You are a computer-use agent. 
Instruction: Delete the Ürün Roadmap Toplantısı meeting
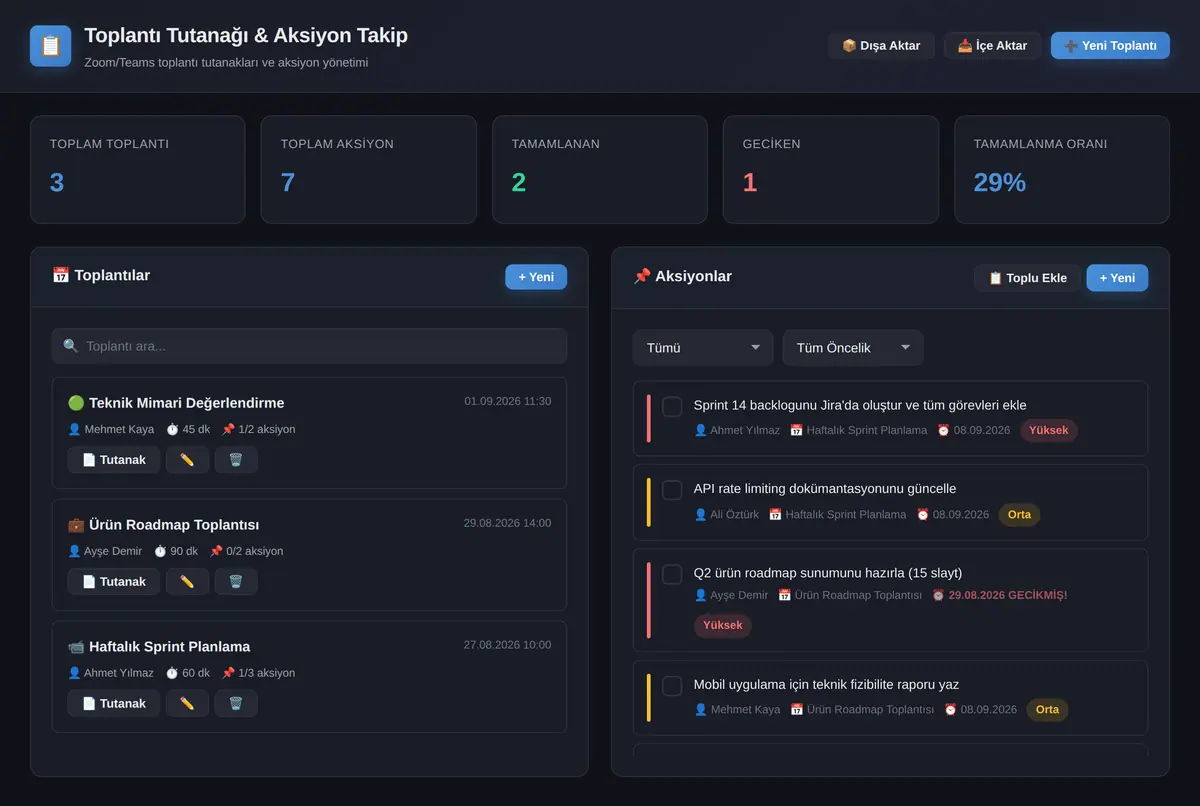(236, 582)
